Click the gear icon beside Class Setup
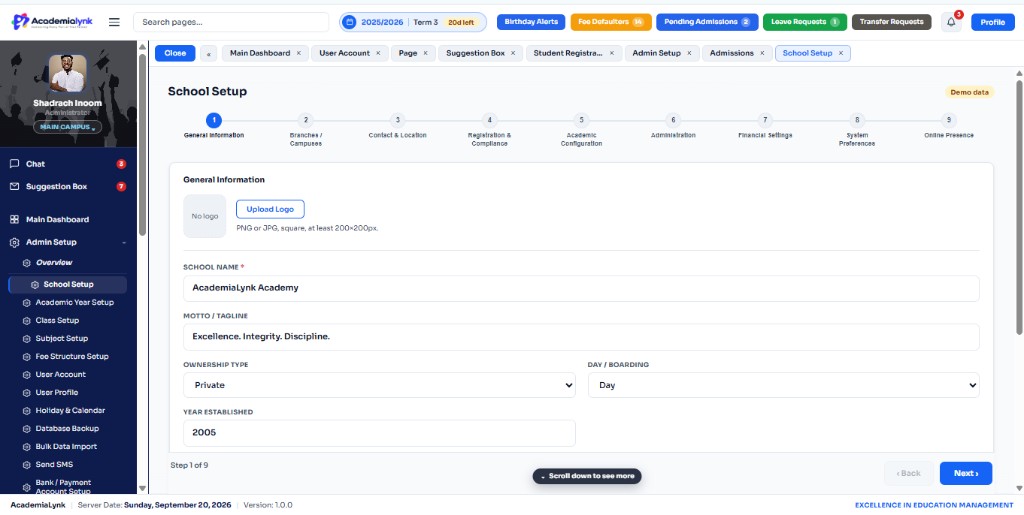The image size is (1024, 515). click(27, 320)
